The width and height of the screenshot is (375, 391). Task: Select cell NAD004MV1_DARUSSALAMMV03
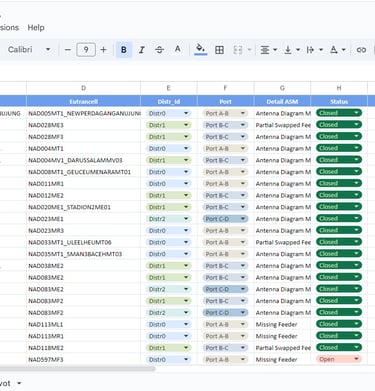(83, 160)
